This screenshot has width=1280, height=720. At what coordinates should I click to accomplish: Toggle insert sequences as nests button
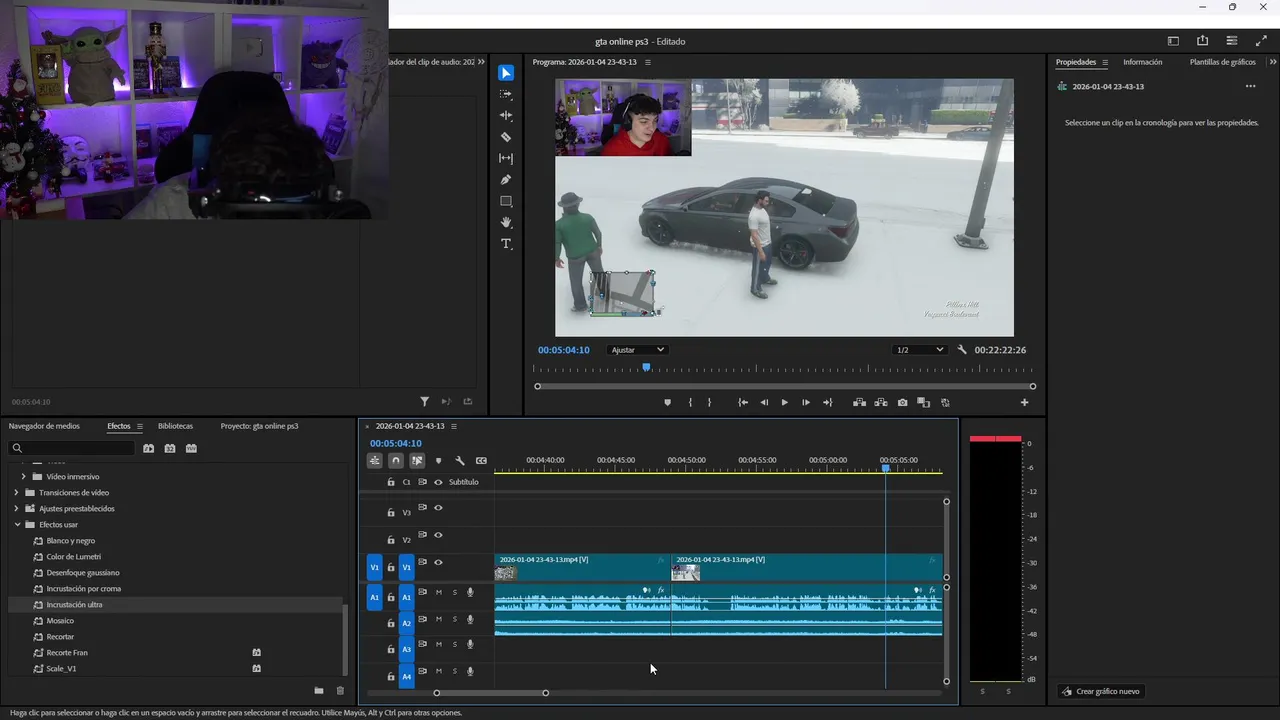(x=375, y=461)
